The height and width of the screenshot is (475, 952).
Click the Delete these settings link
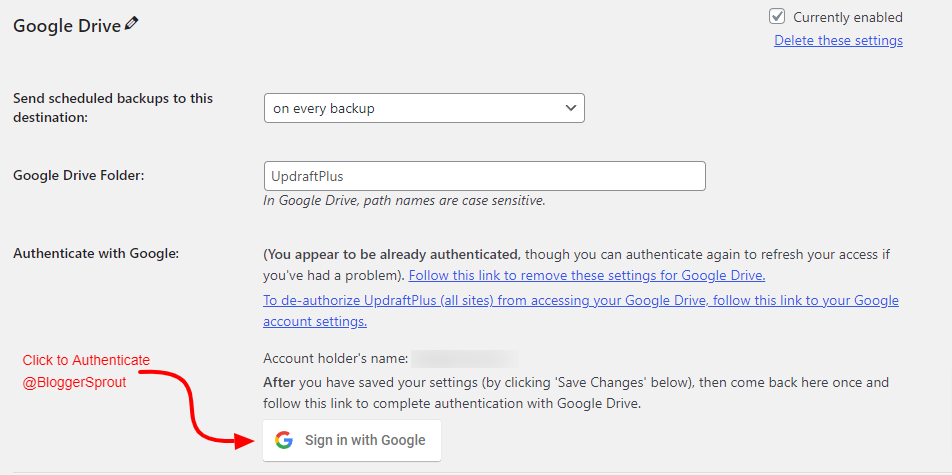pos(838,41)
